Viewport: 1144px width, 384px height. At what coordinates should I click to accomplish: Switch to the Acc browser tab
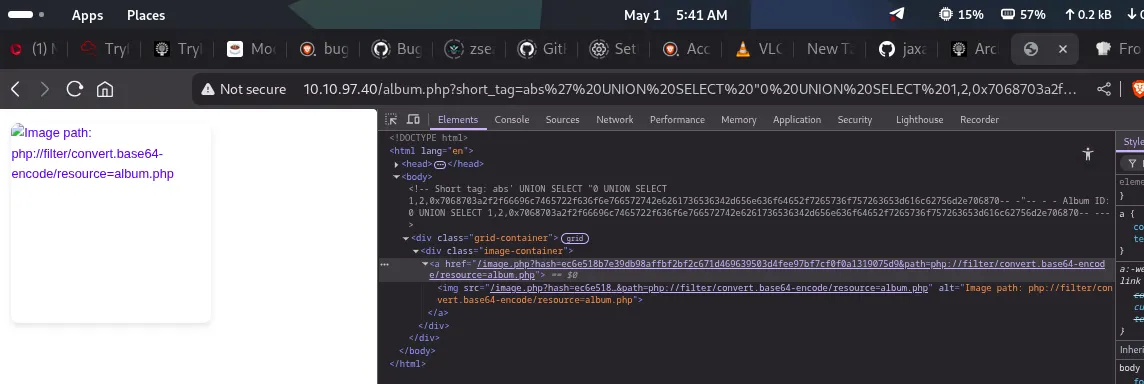click(687, 49)
